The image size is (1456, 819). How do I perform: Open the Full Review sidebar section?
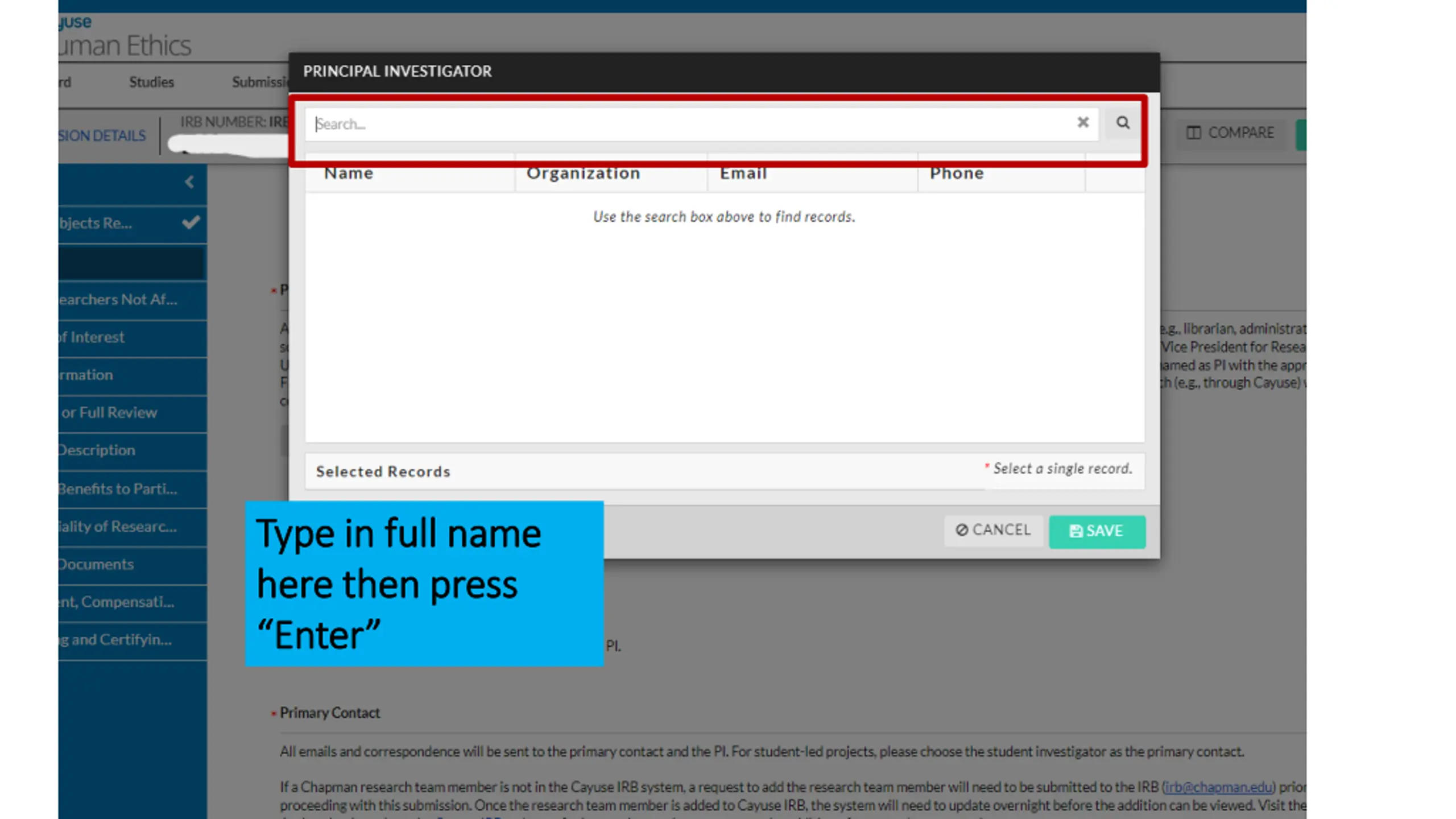(132, 413)
